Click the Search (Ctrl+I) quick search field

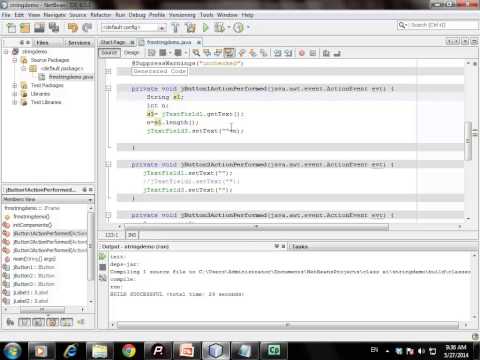click(x=443, y=25)
